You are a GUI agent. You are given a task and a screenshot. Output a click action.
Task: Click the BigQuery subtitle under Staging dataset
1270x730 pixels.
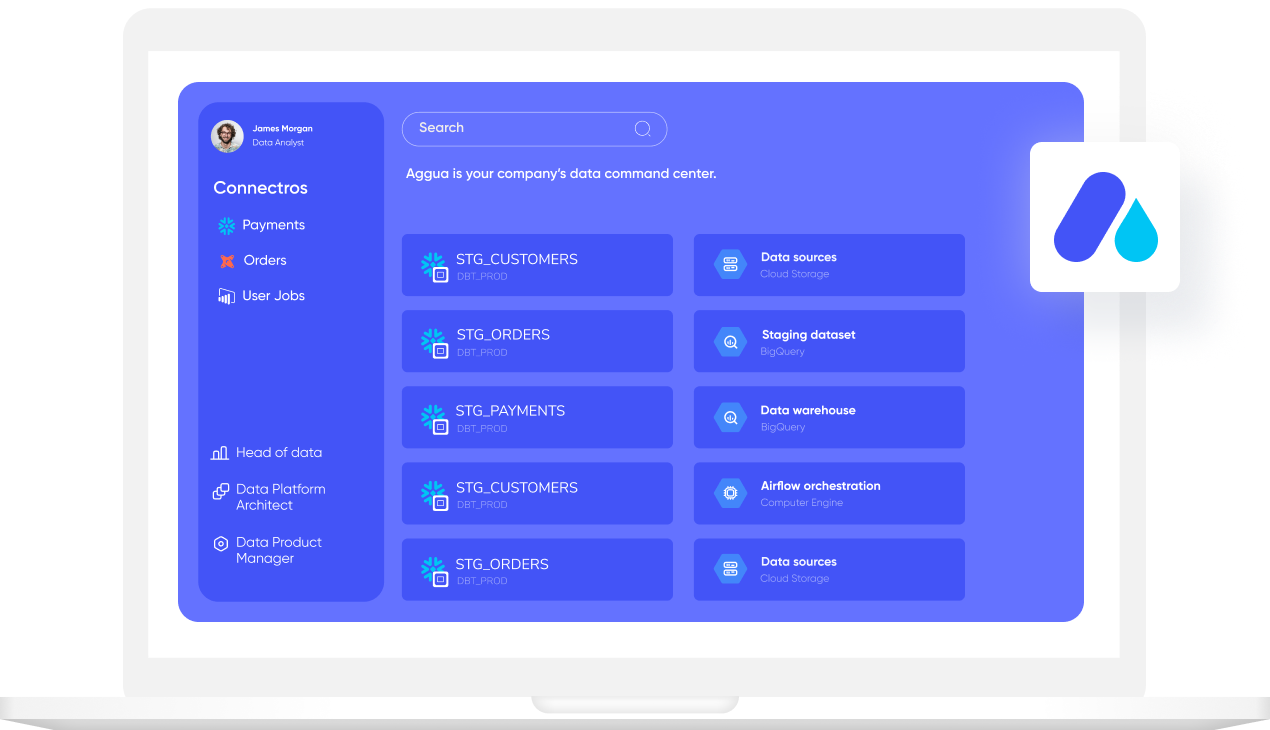(782, 352)
